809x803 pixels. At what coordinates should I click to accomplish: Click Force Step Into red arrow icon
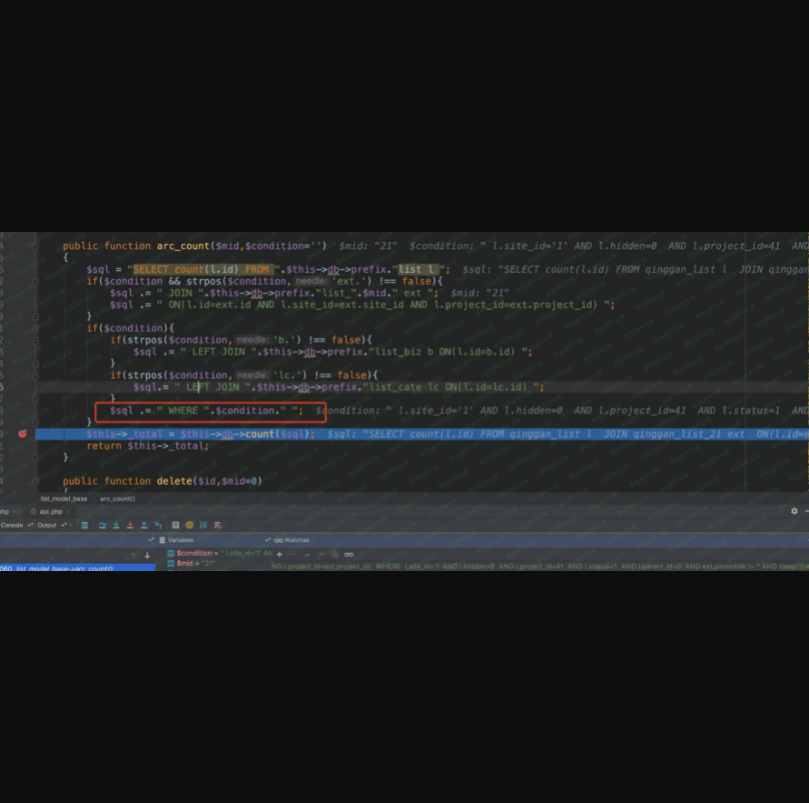click(x=130, y=525)
